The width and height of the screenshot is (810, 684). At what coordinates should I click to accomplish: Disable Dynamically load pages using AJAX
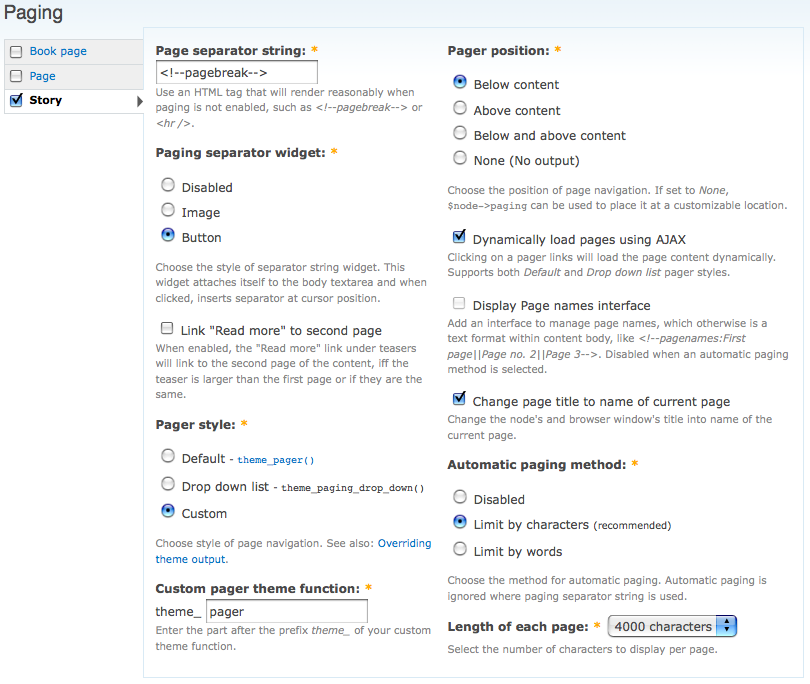(459, 238)
